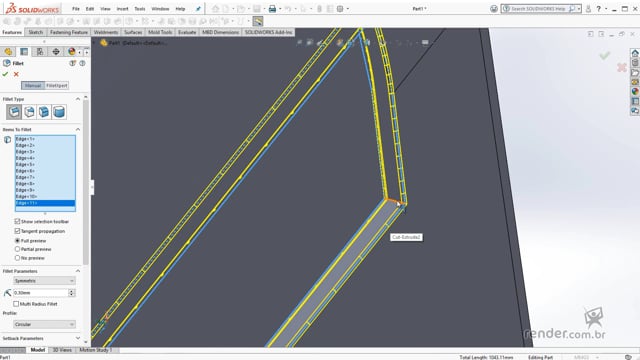Click the user login icon in the title bar
The height and width of the screenshot is (360, 640).
[x=588, y=9]
